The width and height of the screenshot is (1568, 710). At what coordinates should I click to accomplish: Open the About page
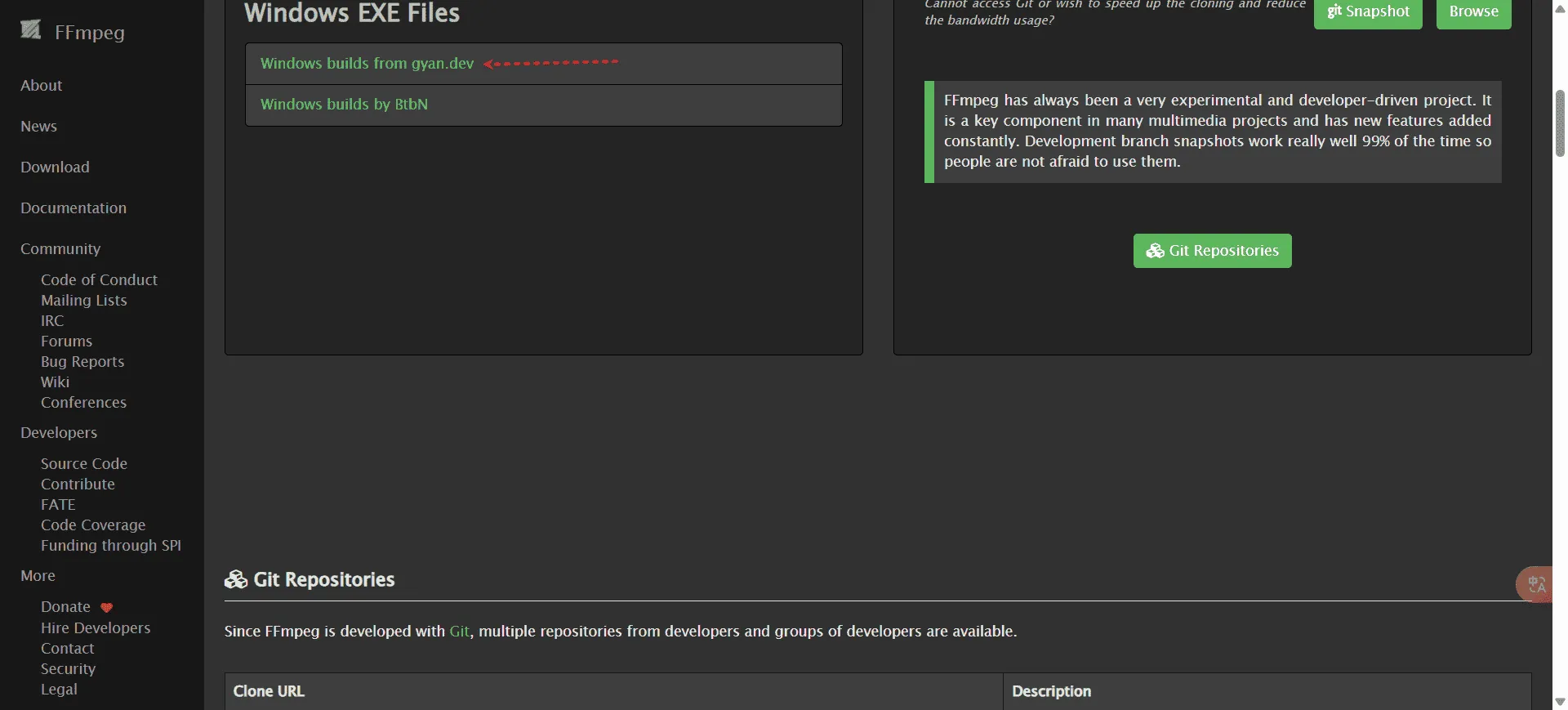42,85
